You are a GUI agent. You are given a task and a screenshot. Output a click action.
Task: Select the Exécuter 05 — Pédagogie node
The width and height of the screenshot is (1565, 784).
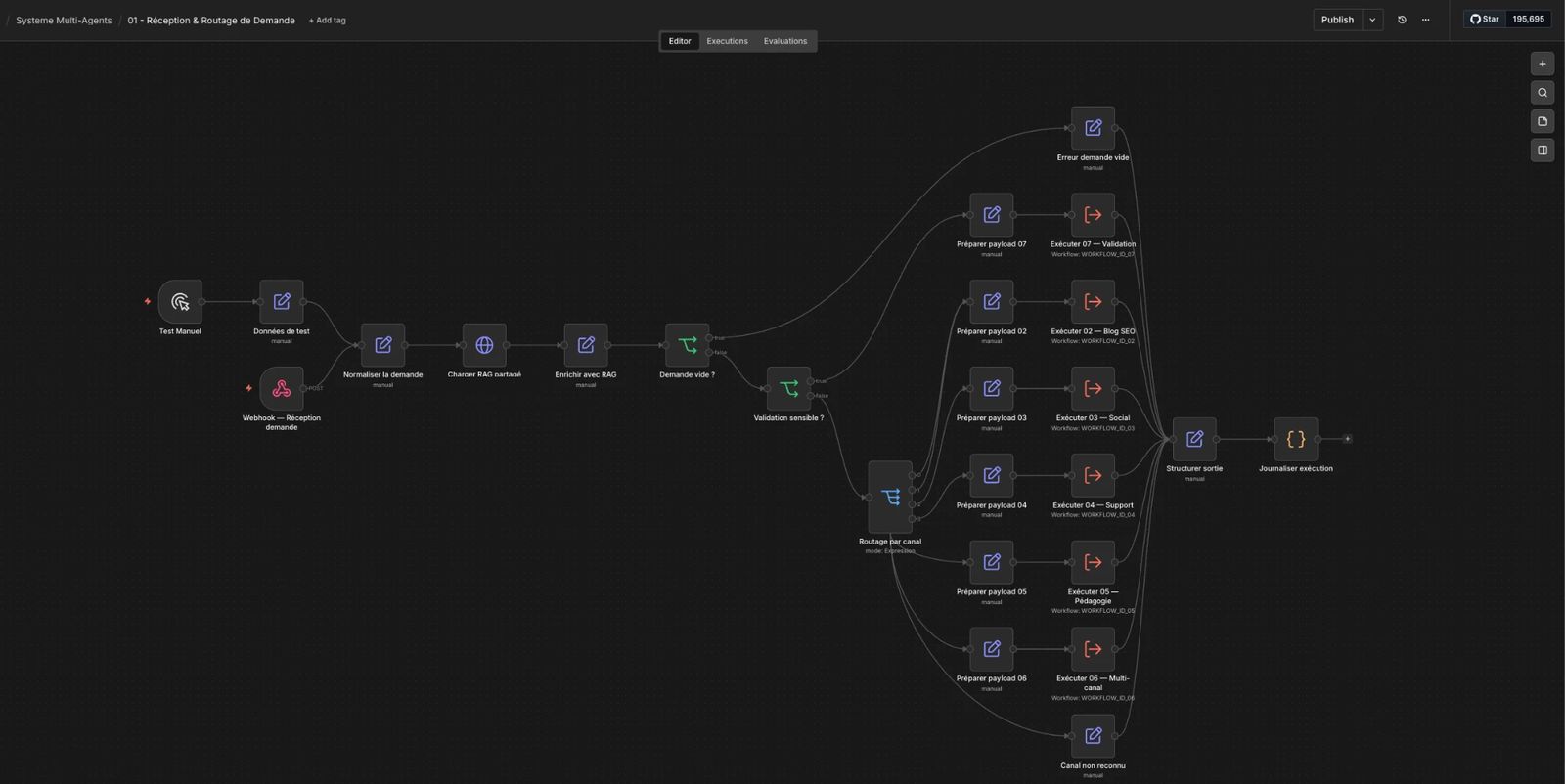(1094, 562)
